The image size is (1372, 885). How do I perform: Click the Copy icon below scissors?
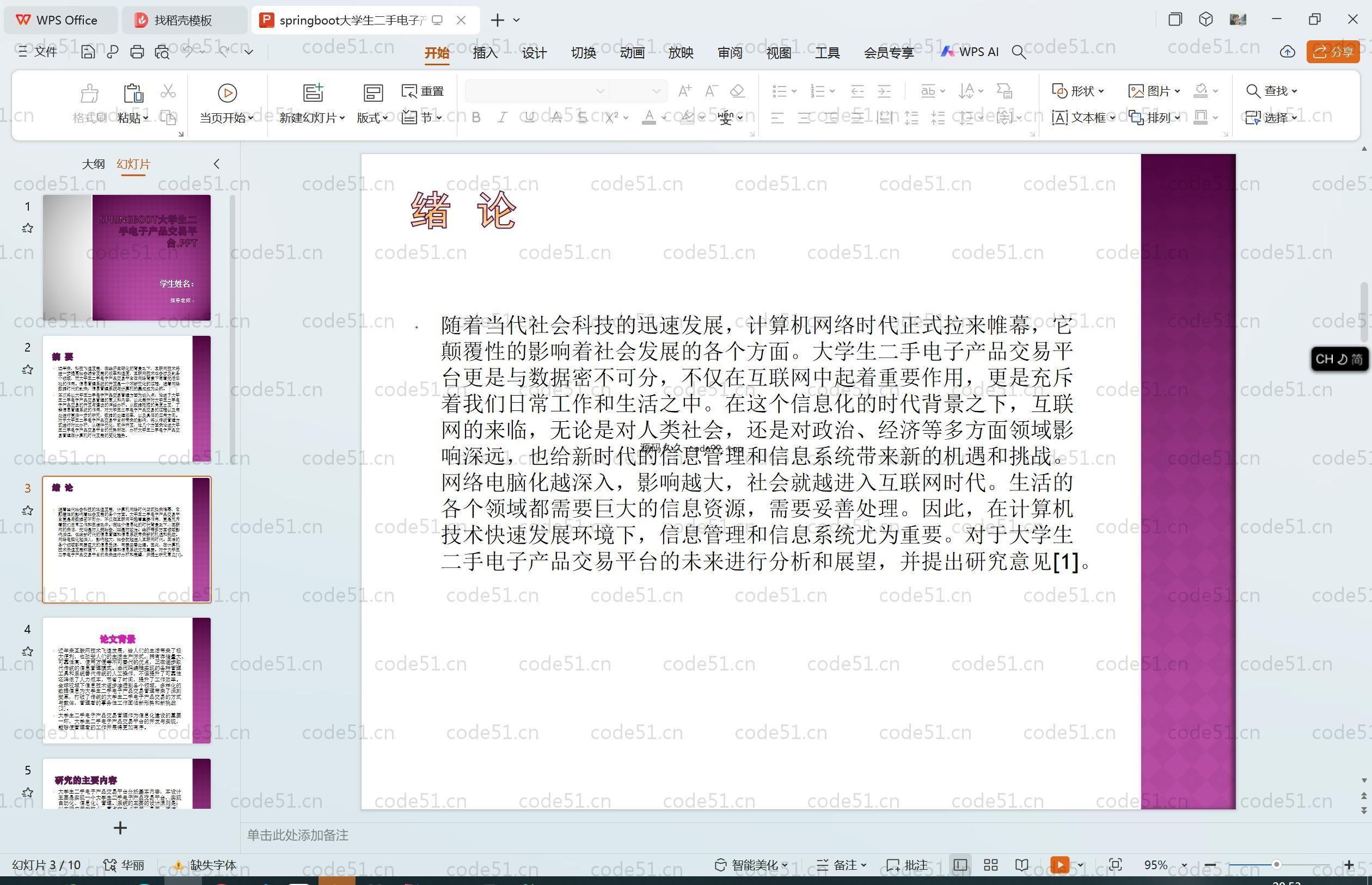click(x=168, y=118)
